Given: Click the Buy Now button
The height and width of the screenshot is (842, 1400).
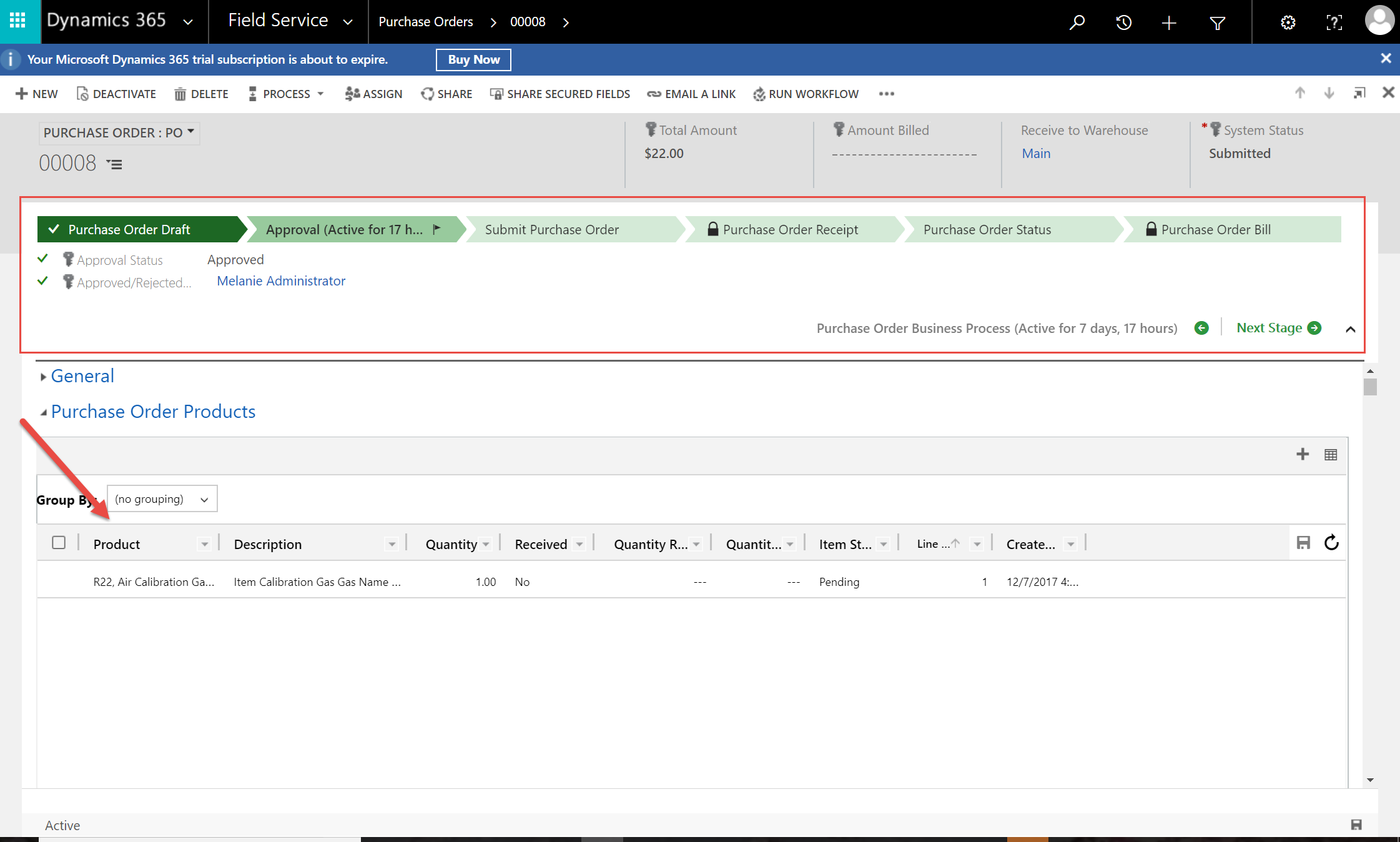Looking at the screenshot, I should pyautogui.click(x=473, y=60).
